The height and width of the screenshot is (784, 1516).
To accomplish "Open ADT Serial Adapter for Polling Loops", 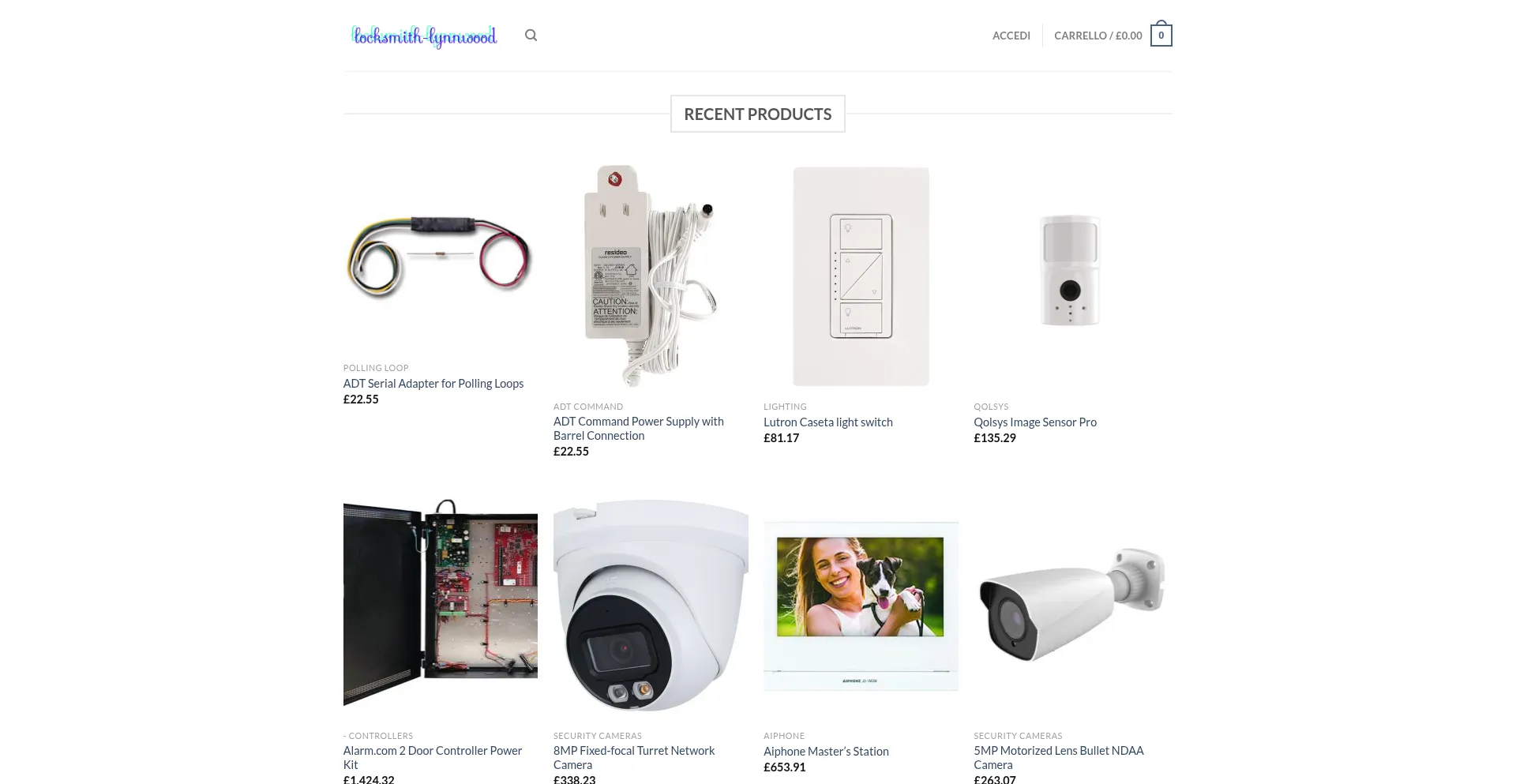I will pos(433,384).
